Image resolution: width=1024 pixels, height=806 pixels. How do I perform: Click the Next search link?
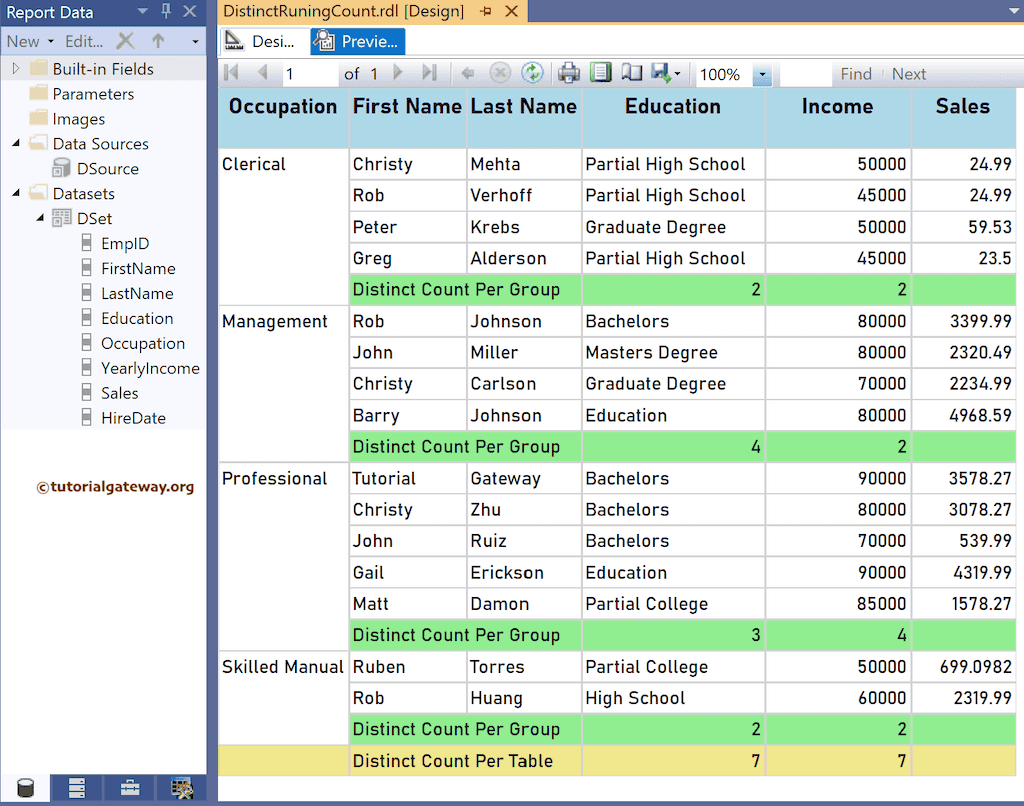pos(909,72)
